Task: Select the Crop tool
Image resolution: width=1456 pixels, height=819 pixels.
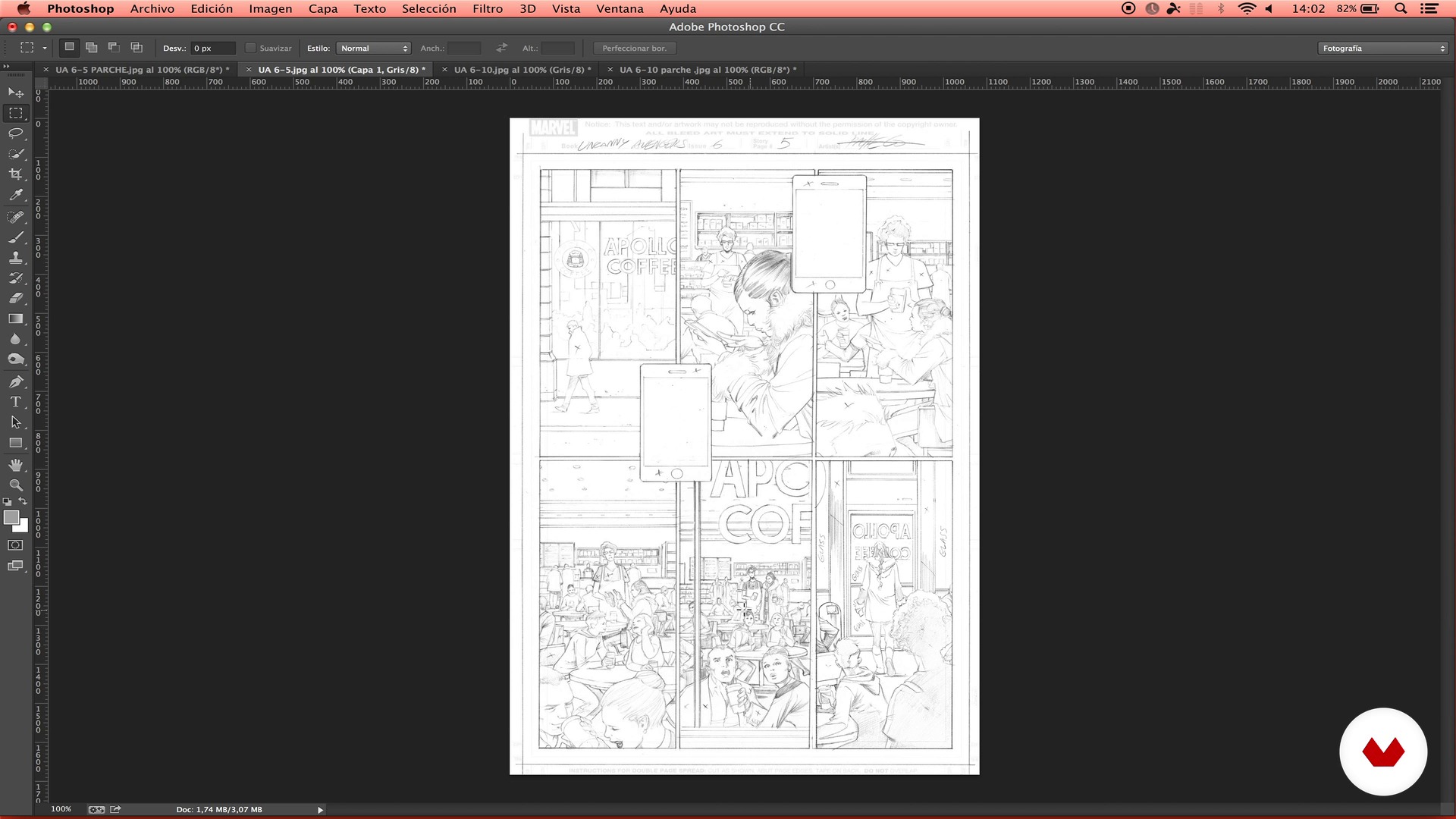Action: click(x=15, y=174)
